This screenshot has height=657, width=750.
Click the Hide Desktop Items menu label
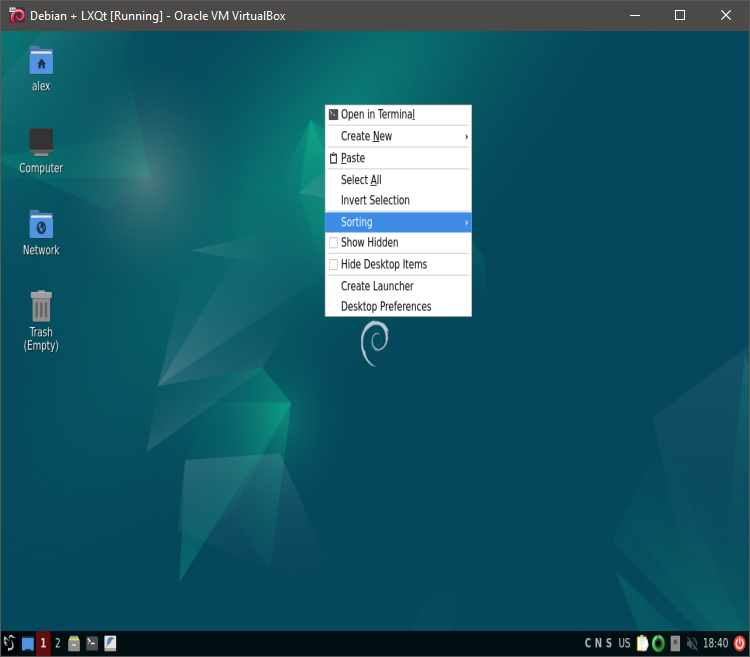pyautogui.click(x=384, y=264)
